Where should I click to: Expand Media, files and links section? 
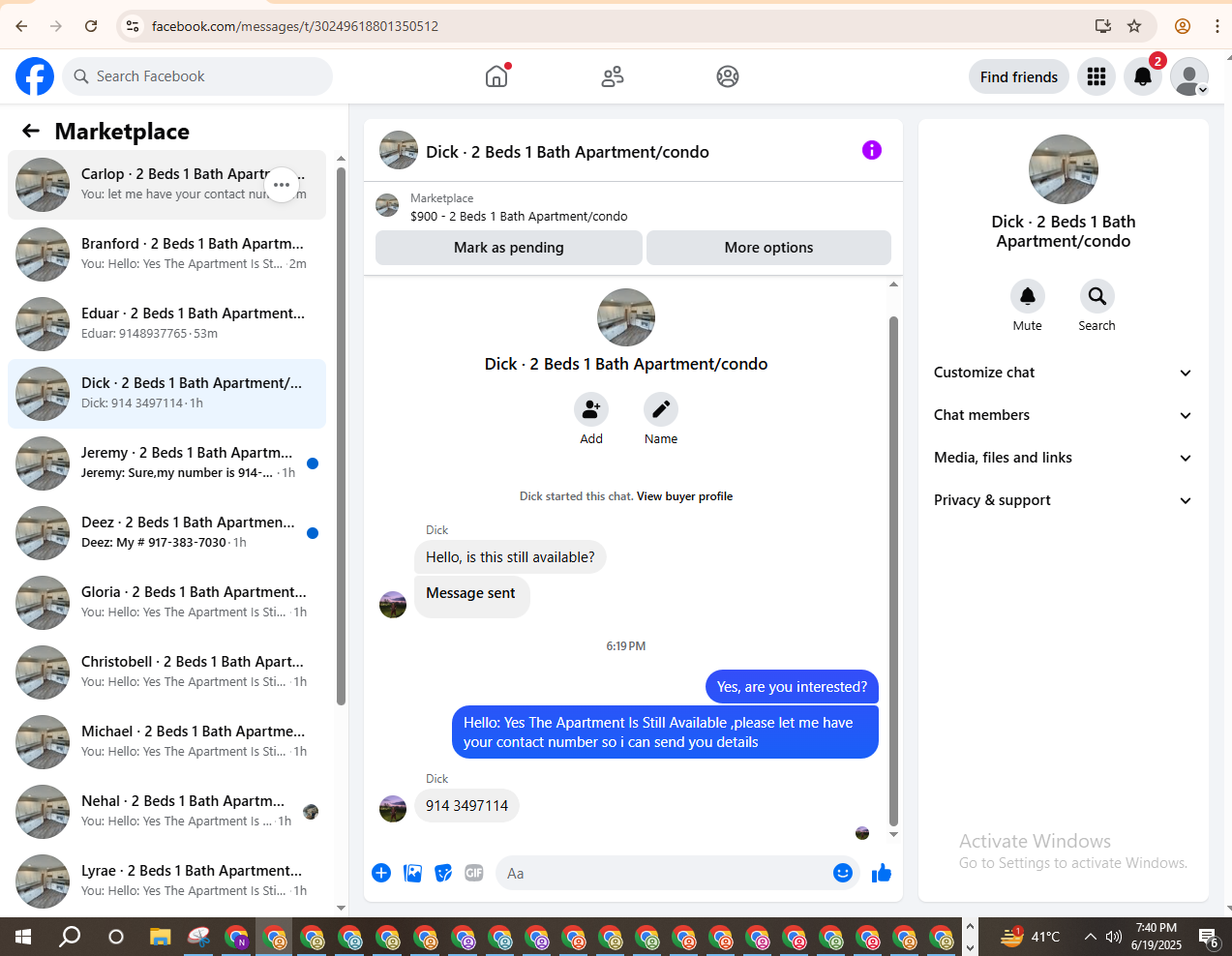[1063, 458]
